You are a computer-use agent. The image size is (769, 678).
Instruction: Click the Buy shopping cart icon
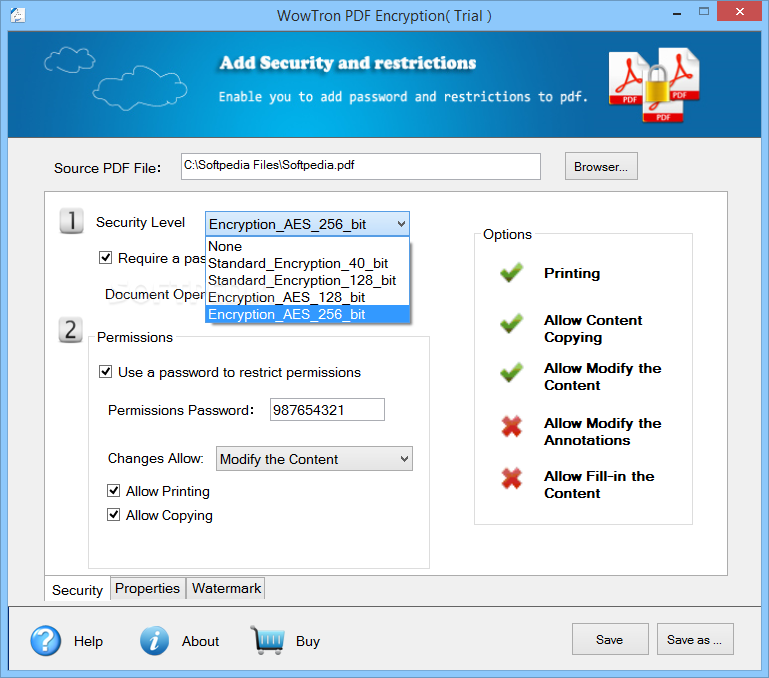click(x=267, y=641)
